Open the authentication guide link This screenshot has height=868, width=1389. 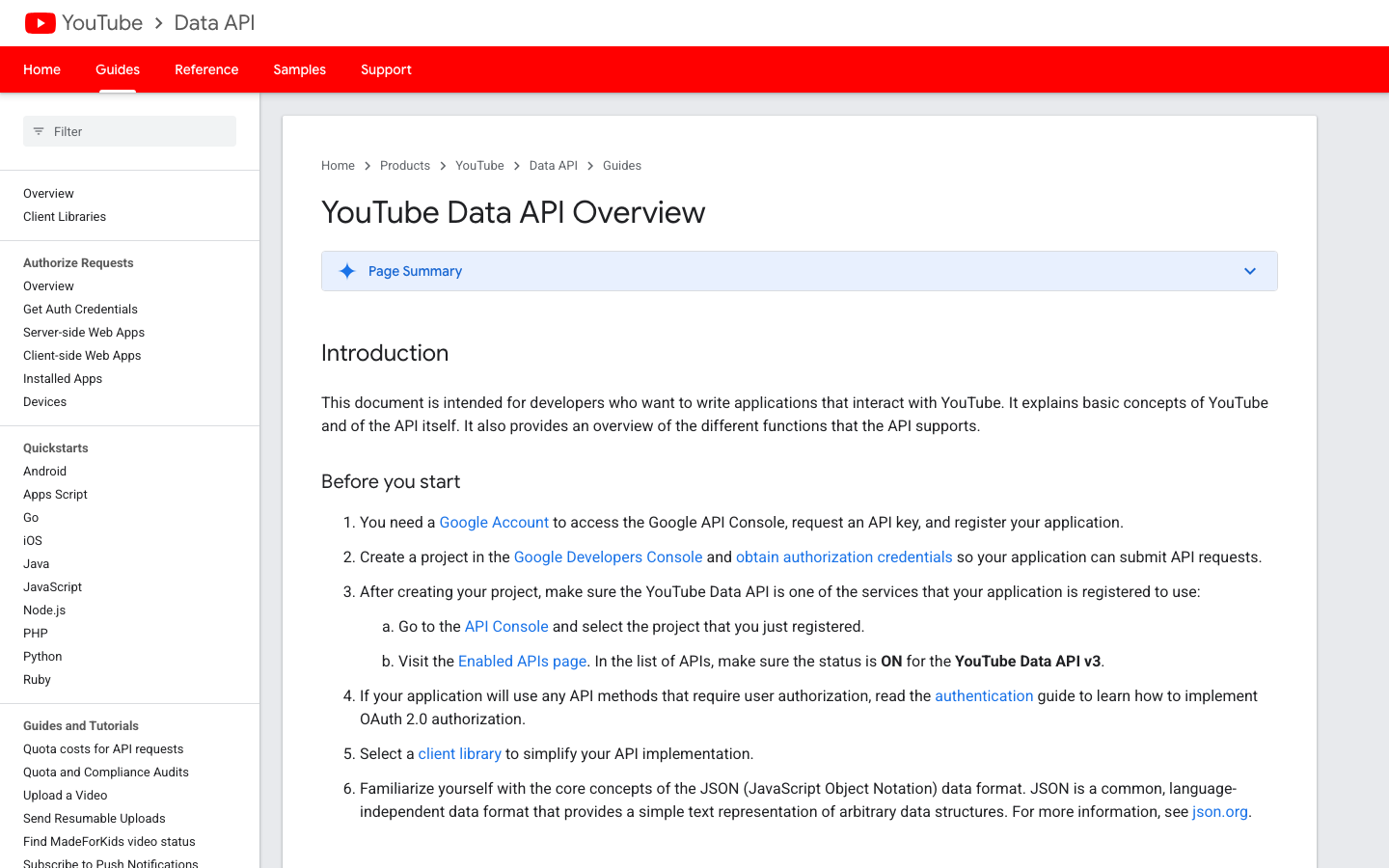tap(984, 696)
